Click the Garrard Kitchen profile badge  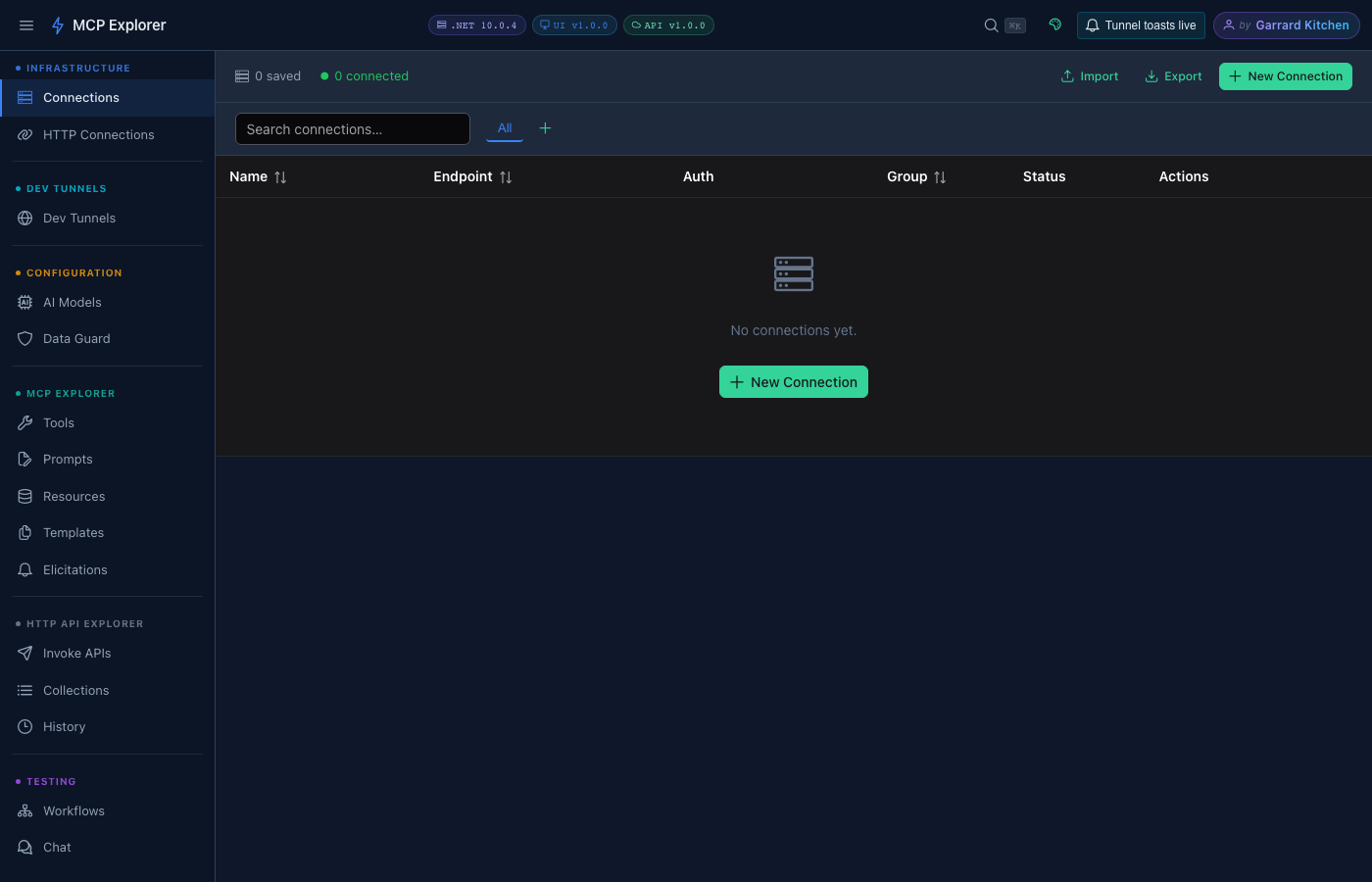pos(1287,25)
